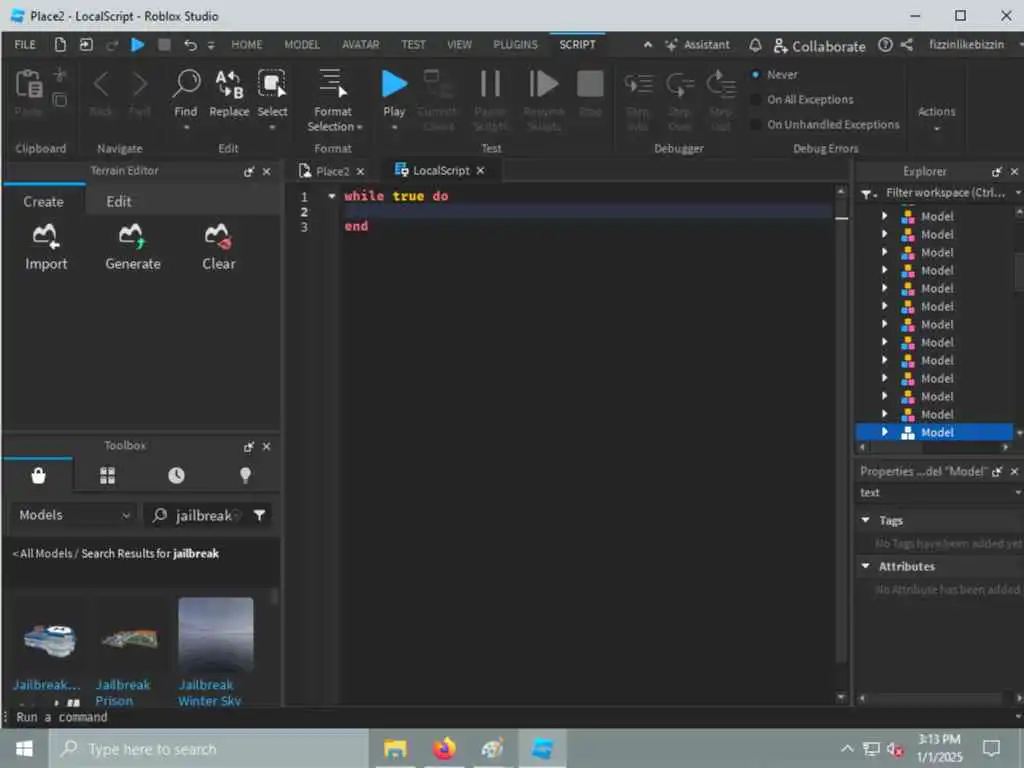Select On Unhandled Exceptions option
1024x768 pixels.
825,124
